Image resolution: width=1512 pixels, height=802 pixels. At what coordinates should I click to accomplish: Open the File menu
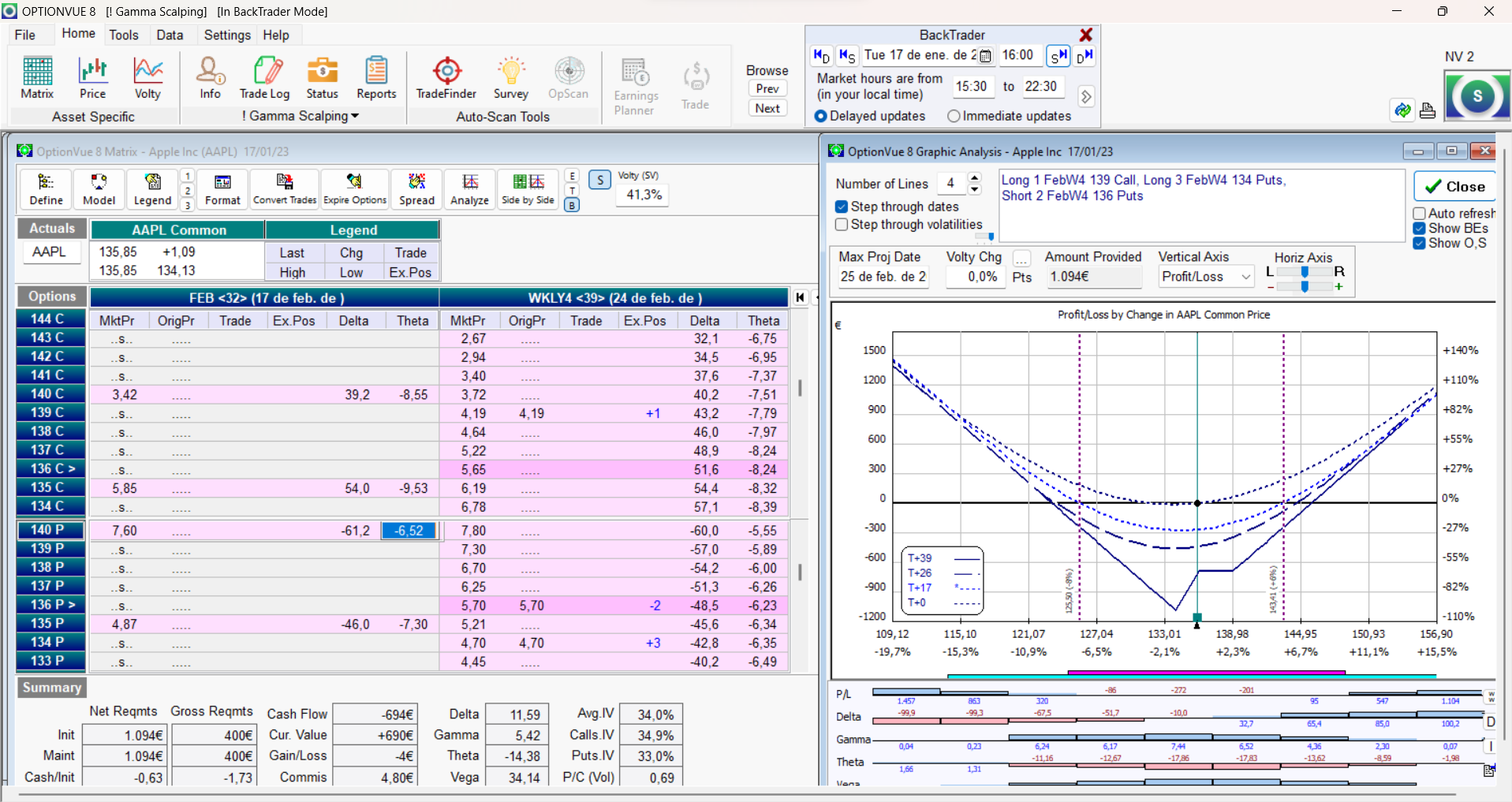pos(25,35)
